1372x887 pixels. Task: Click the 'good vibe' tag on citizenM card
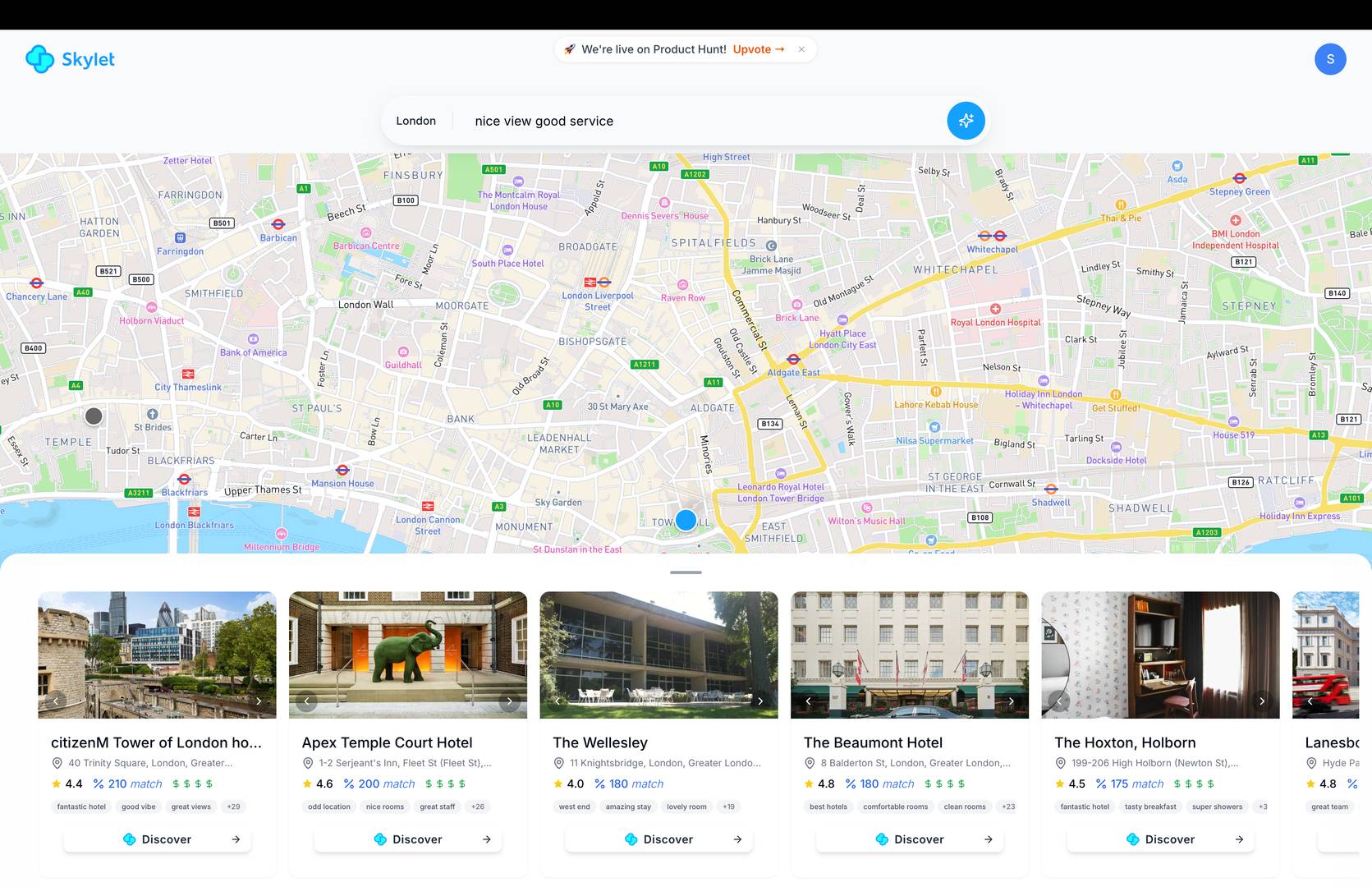point(139,807)
